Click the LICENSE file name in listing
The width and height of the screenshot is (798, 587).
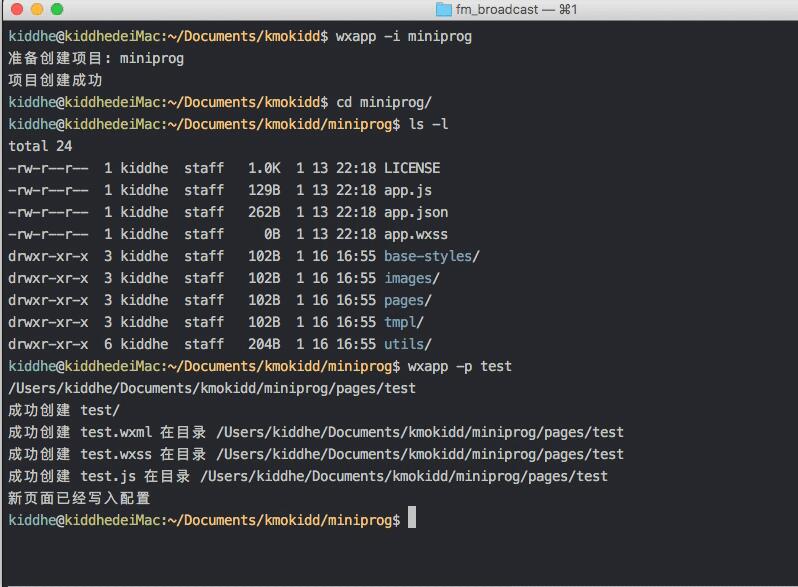pos(411,168)
